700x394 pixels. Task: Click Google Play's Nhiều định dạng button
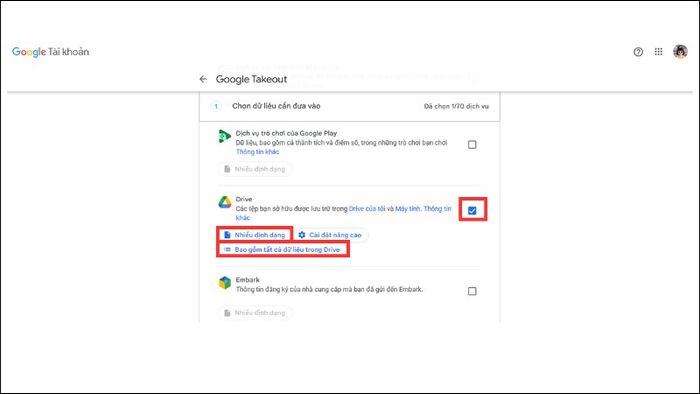click(x=254, y=169)
